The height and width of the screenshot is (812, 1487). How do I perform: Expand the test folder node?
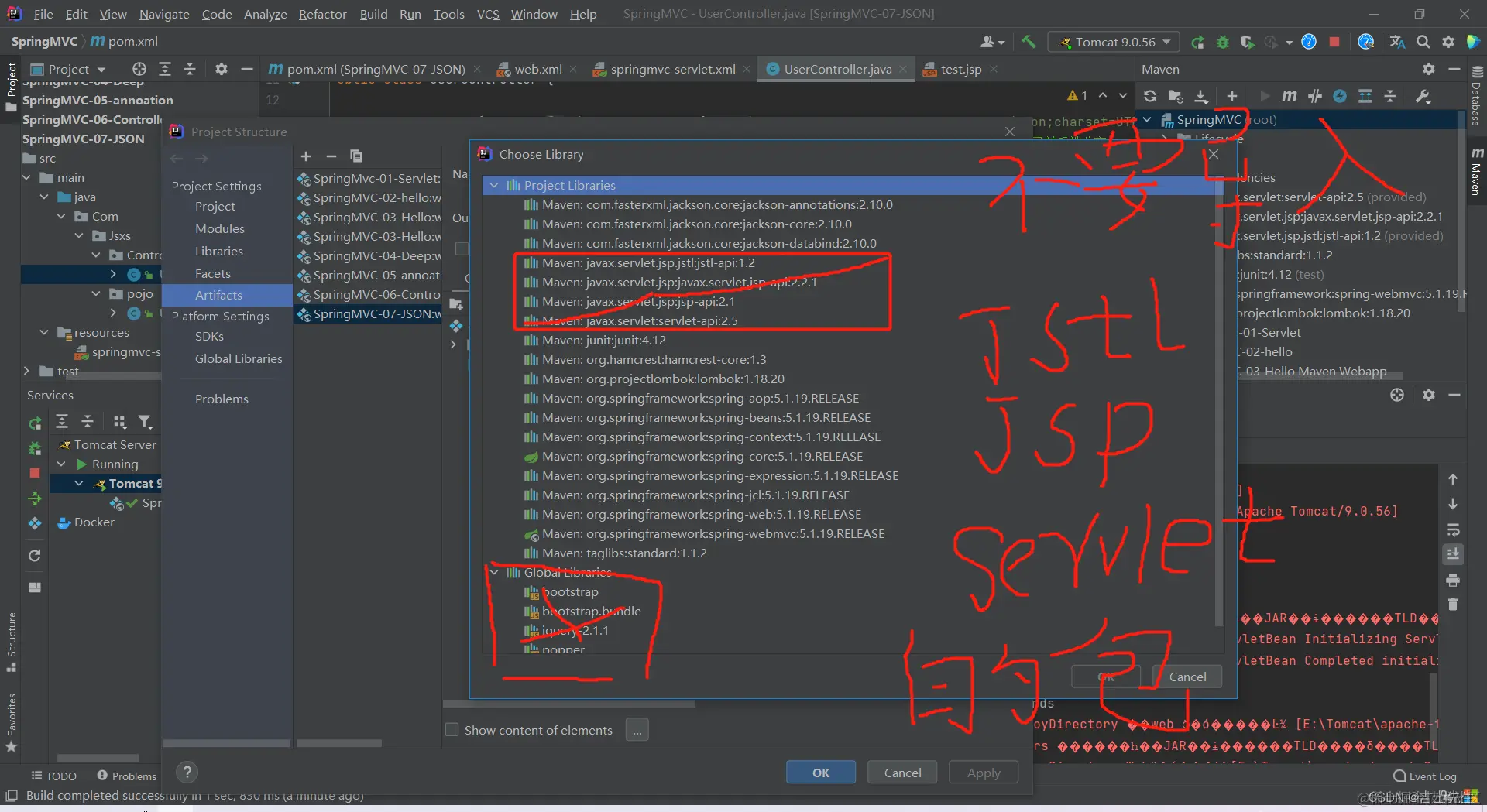[x=27, y=371]
